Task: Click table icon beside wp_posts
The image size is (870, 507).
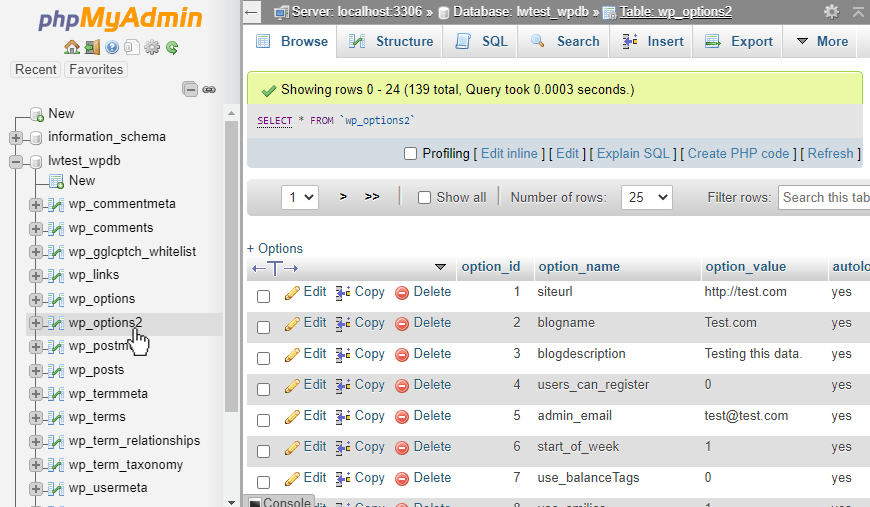Action: coord(55,371)
